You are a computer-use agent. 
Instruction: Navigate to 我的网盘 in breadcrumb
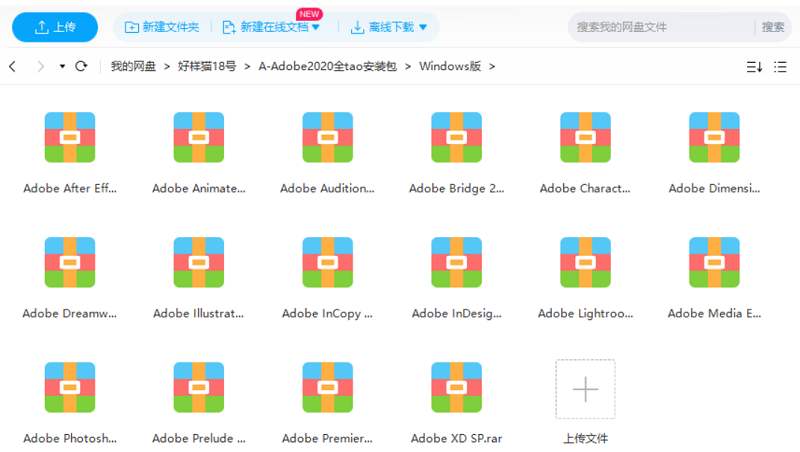pyautogui.click(x=133, y=67)
